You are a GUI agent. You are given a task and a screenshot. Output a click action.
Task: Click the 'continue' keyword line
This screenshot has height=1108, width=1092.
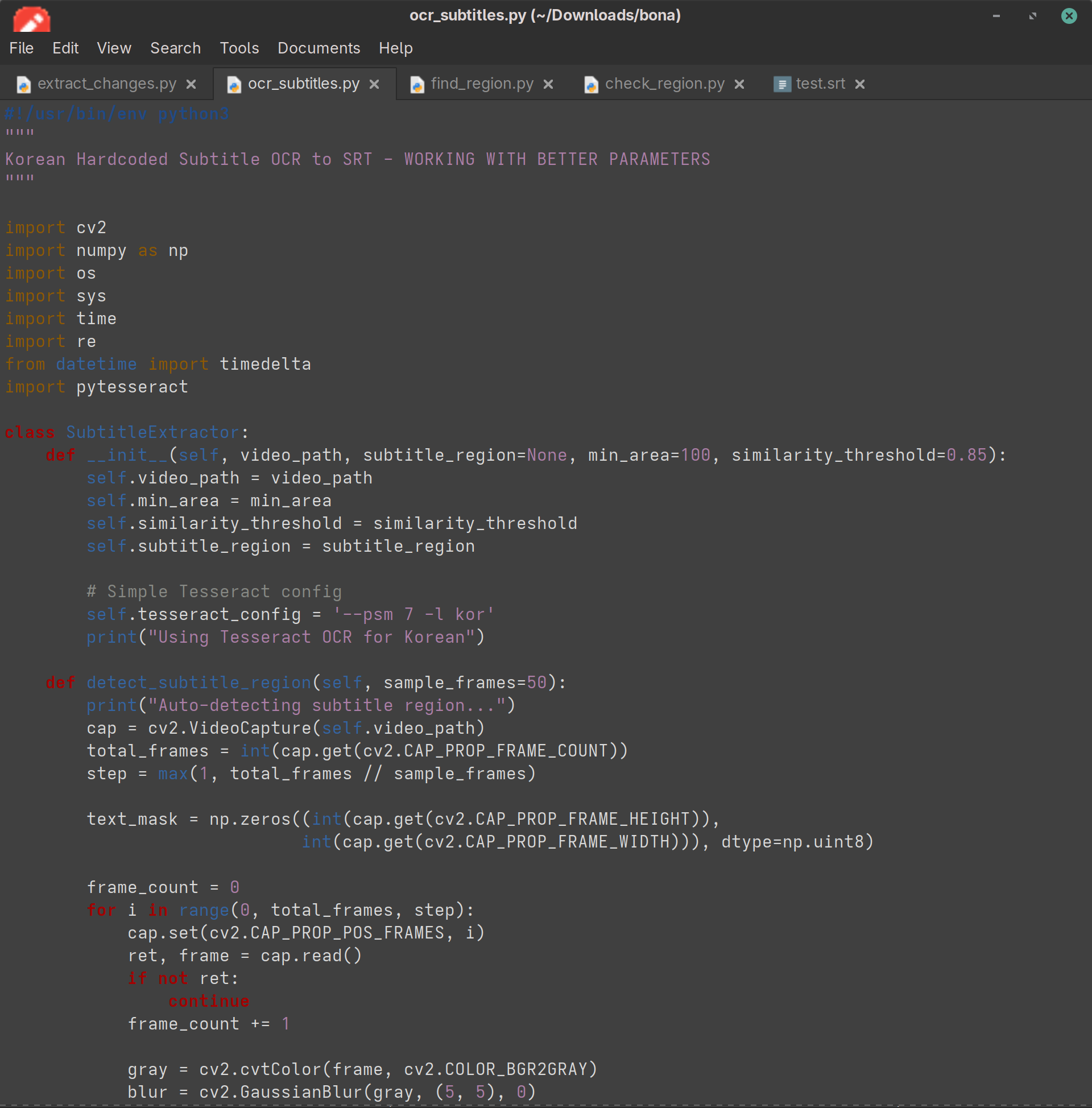[x=209, y=1001]
